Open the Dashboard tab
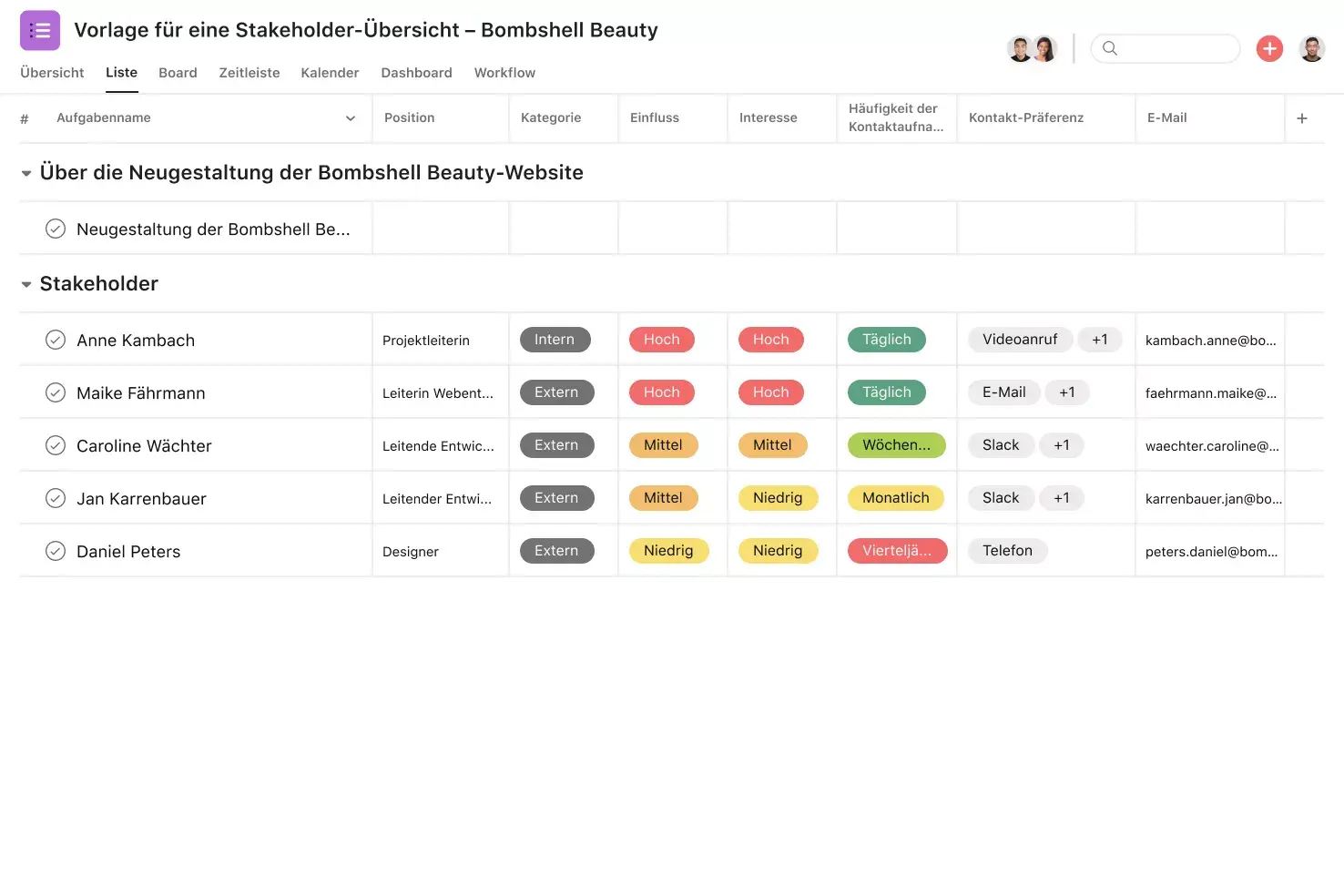 [x=416, y=73]
